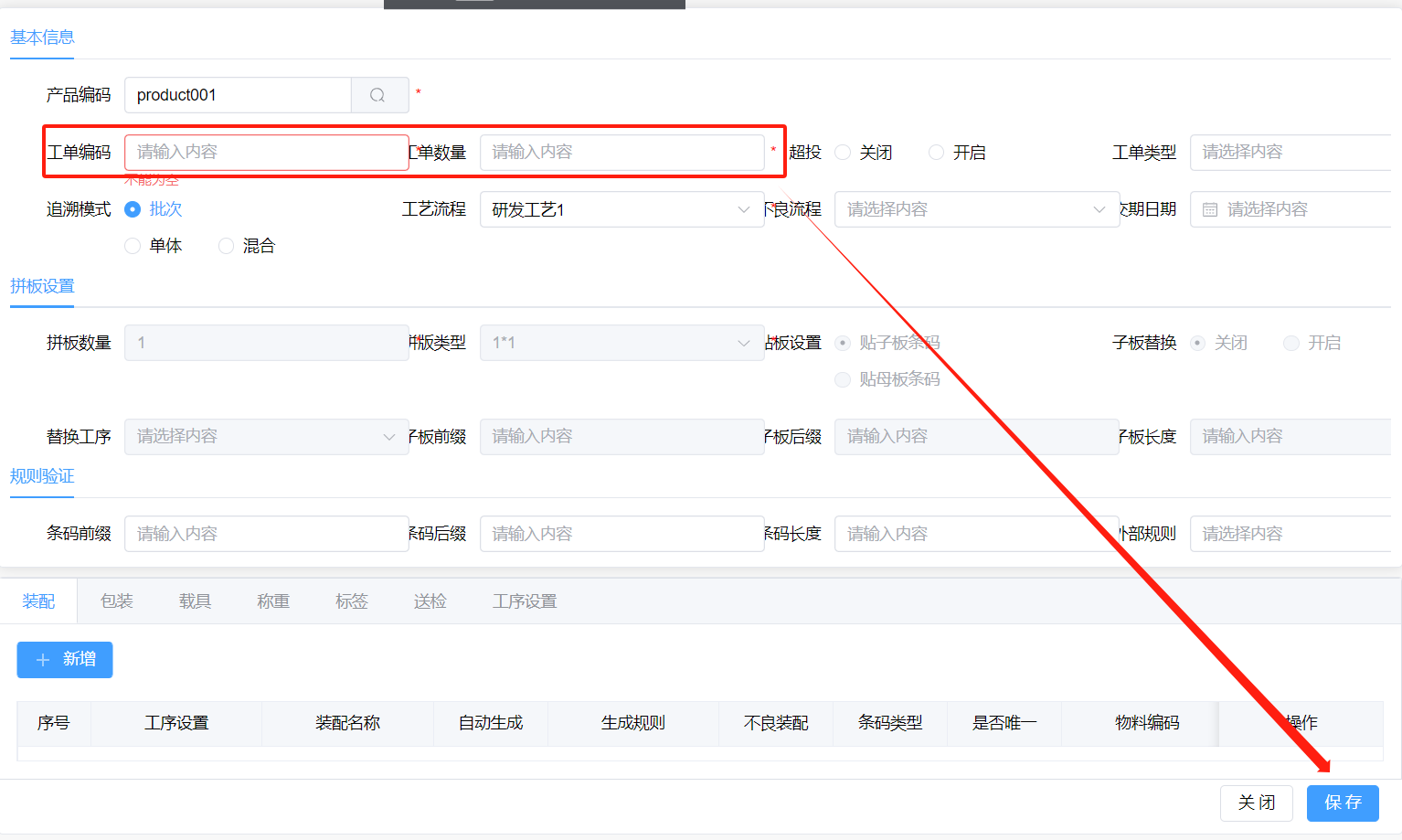Open the 工单类型 select box
The image size is (1402, 840).
[x=1289, y=153]
